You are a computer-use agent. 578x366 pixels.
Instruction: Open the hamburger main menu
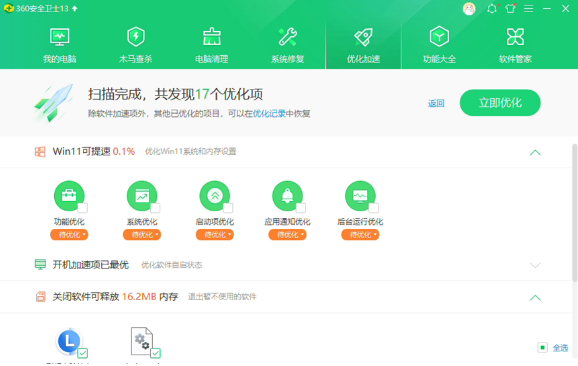[x=529, y=8]
